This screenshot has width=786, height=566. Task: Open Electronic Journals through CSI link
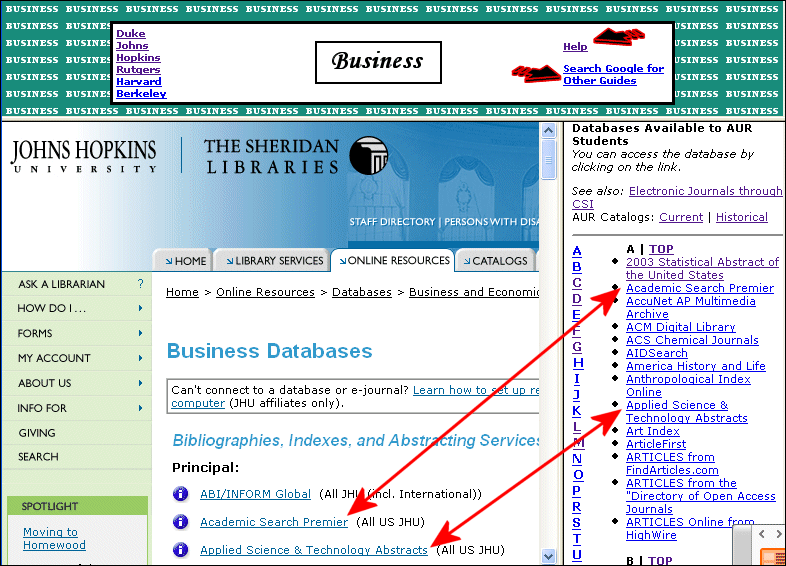tap(677, 198)
